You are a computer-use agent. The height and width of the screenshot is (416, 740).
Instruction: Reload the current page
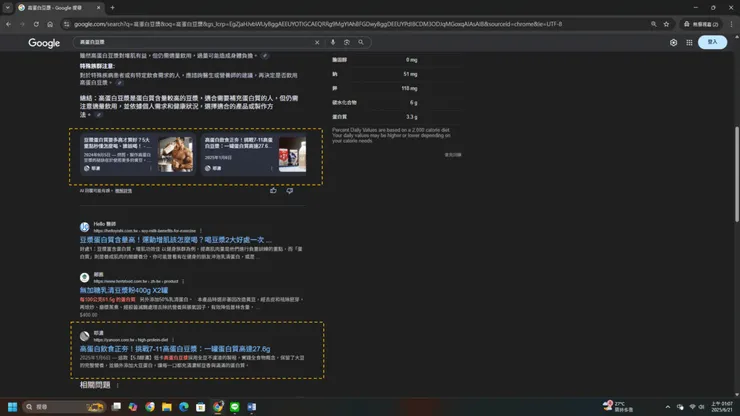point(36,24)
